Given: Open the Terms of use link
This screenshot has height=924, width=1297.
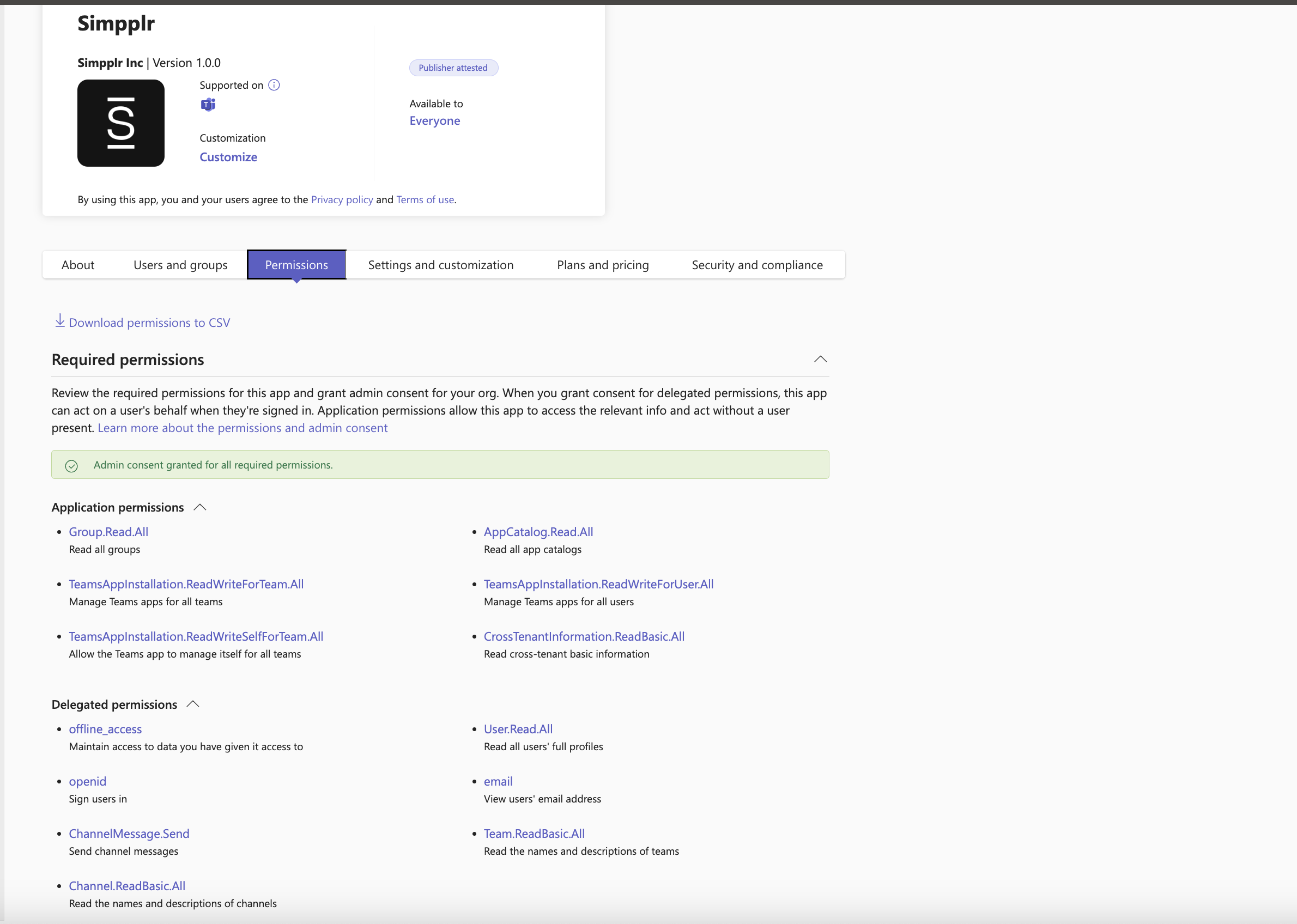Looking at the screenshot, I should 425,200.
